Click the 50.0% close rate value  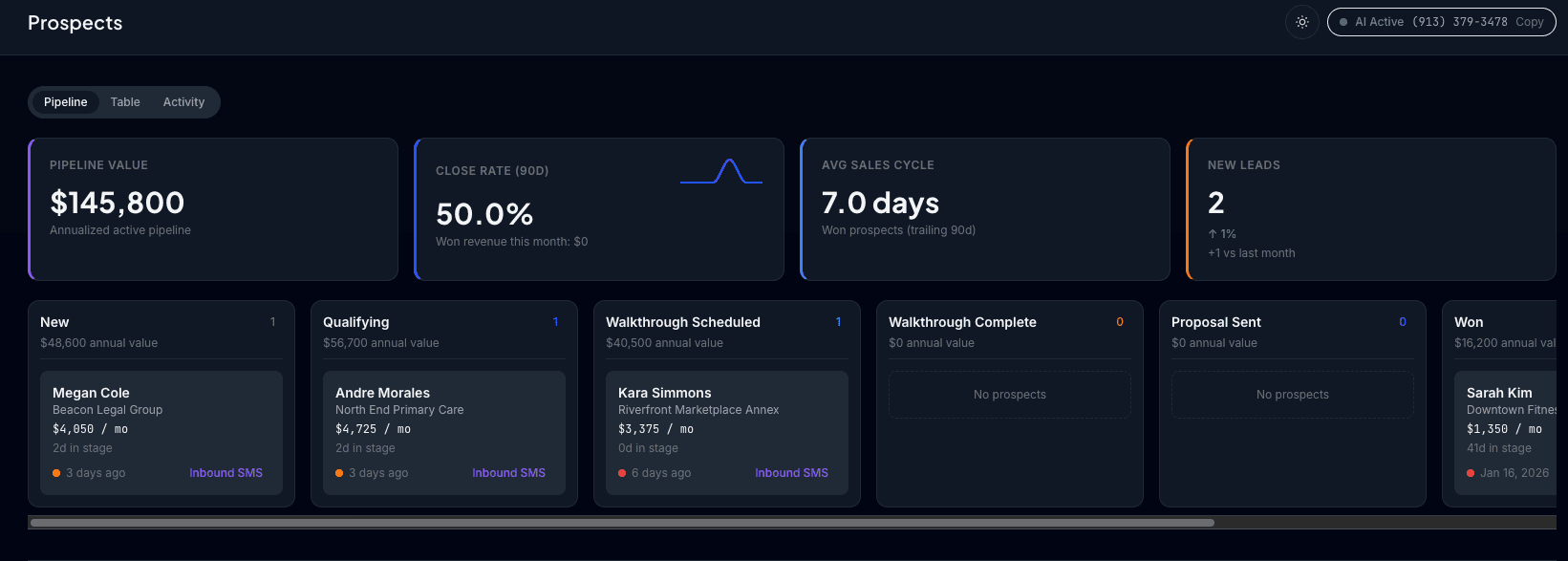[484, 214]
